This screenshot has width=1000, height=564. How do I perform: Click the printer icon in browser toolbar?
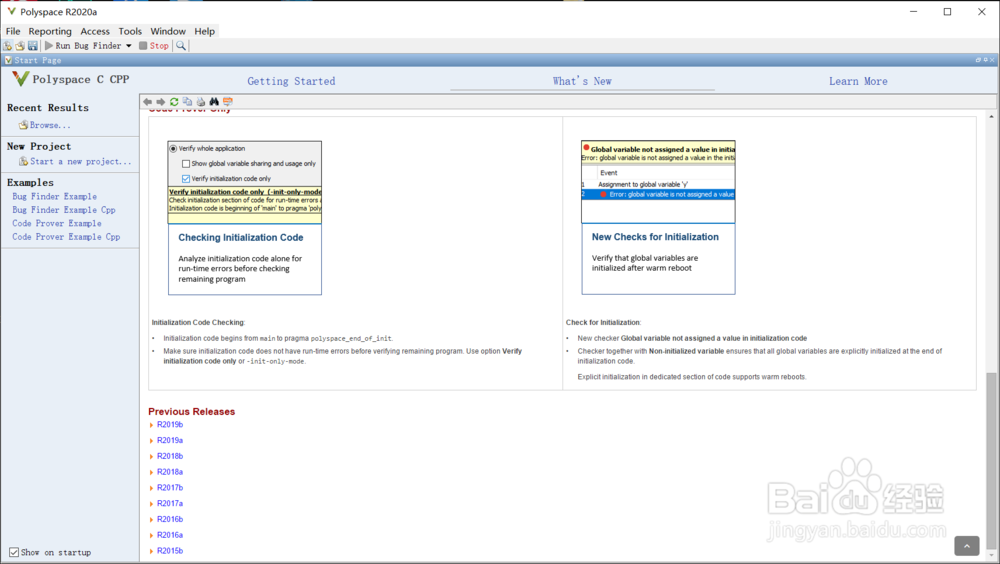tap(201, 101)
